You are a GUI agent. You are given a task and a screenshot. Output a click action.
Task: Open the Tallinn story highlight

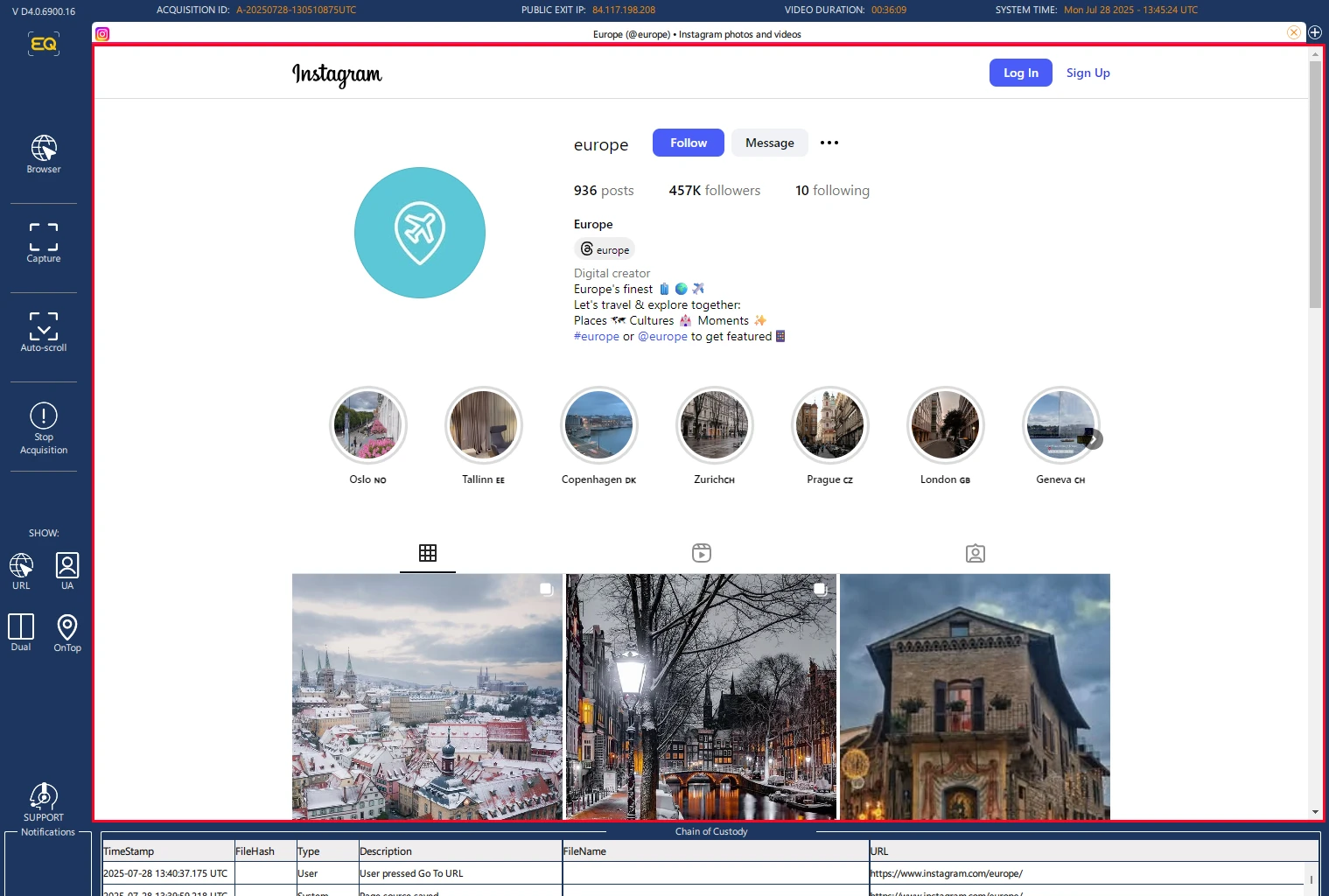pos(484,425)
